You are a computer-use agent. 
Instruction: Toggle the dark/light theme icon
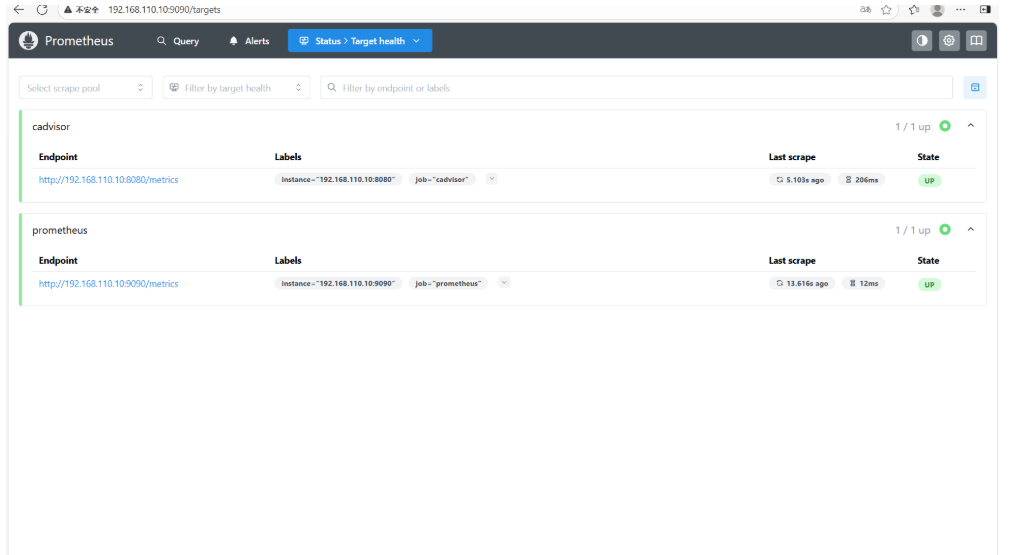[x=921, y=41]
